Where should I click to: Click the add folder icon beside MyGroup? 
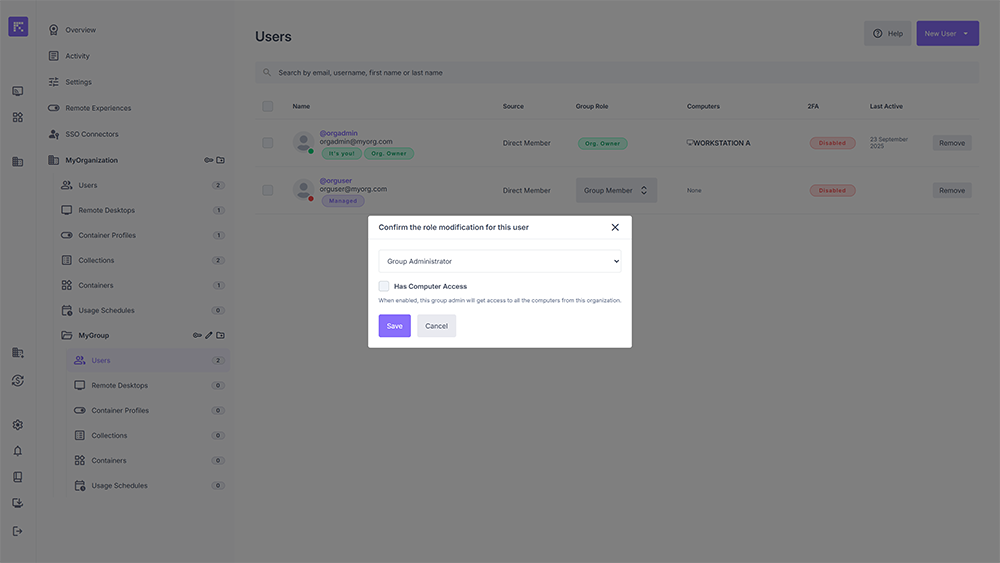[x=221, y=335]
